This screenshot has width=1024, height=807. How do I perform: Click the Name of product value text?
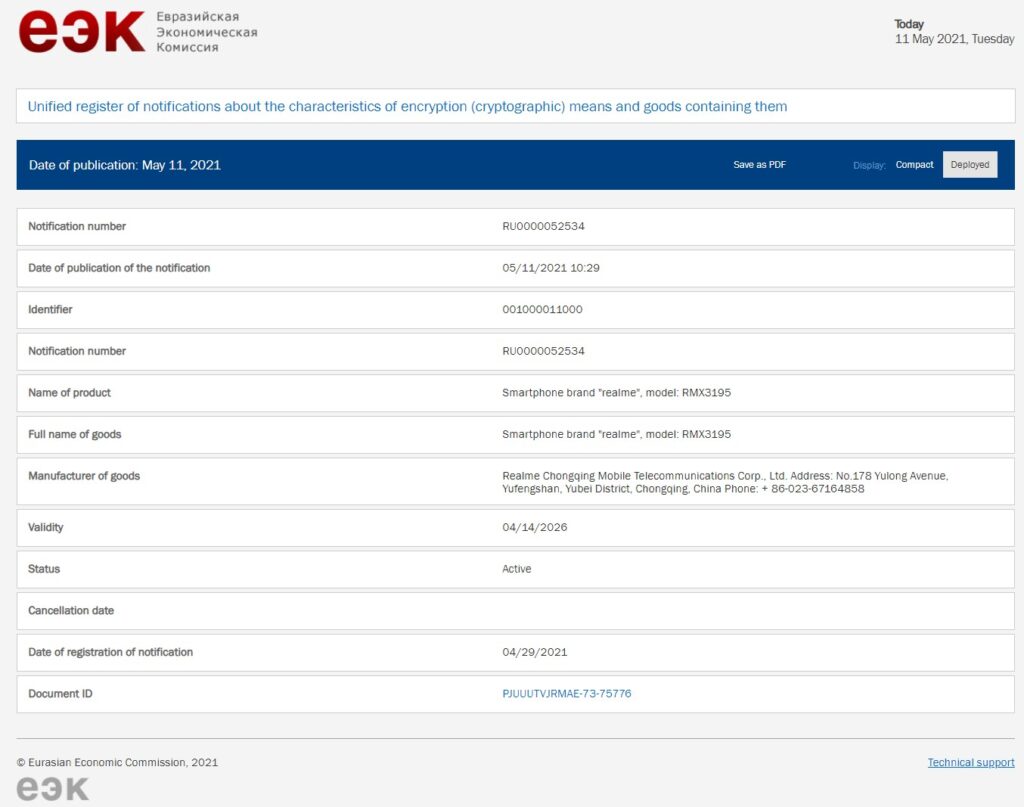pos(616,393)
